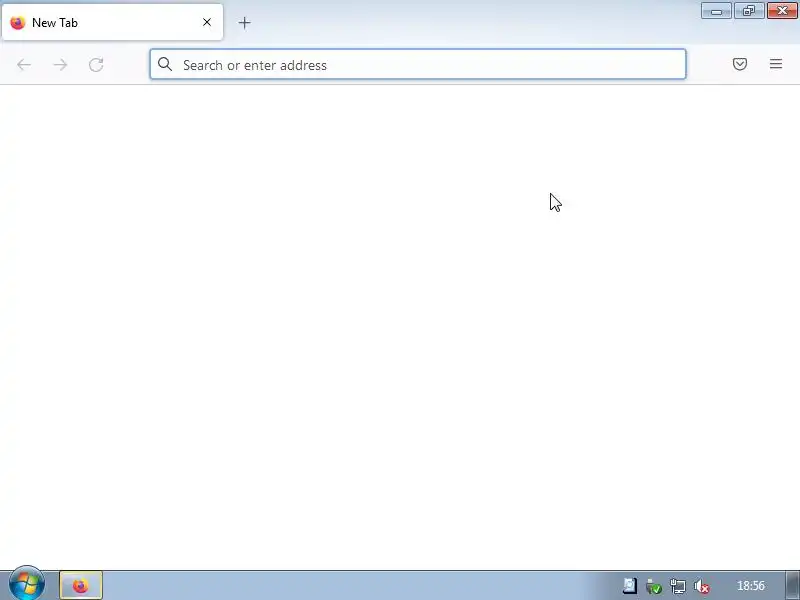Go forward one page
Viewport: 800px width, 600px height.
(x=60, y=65)
